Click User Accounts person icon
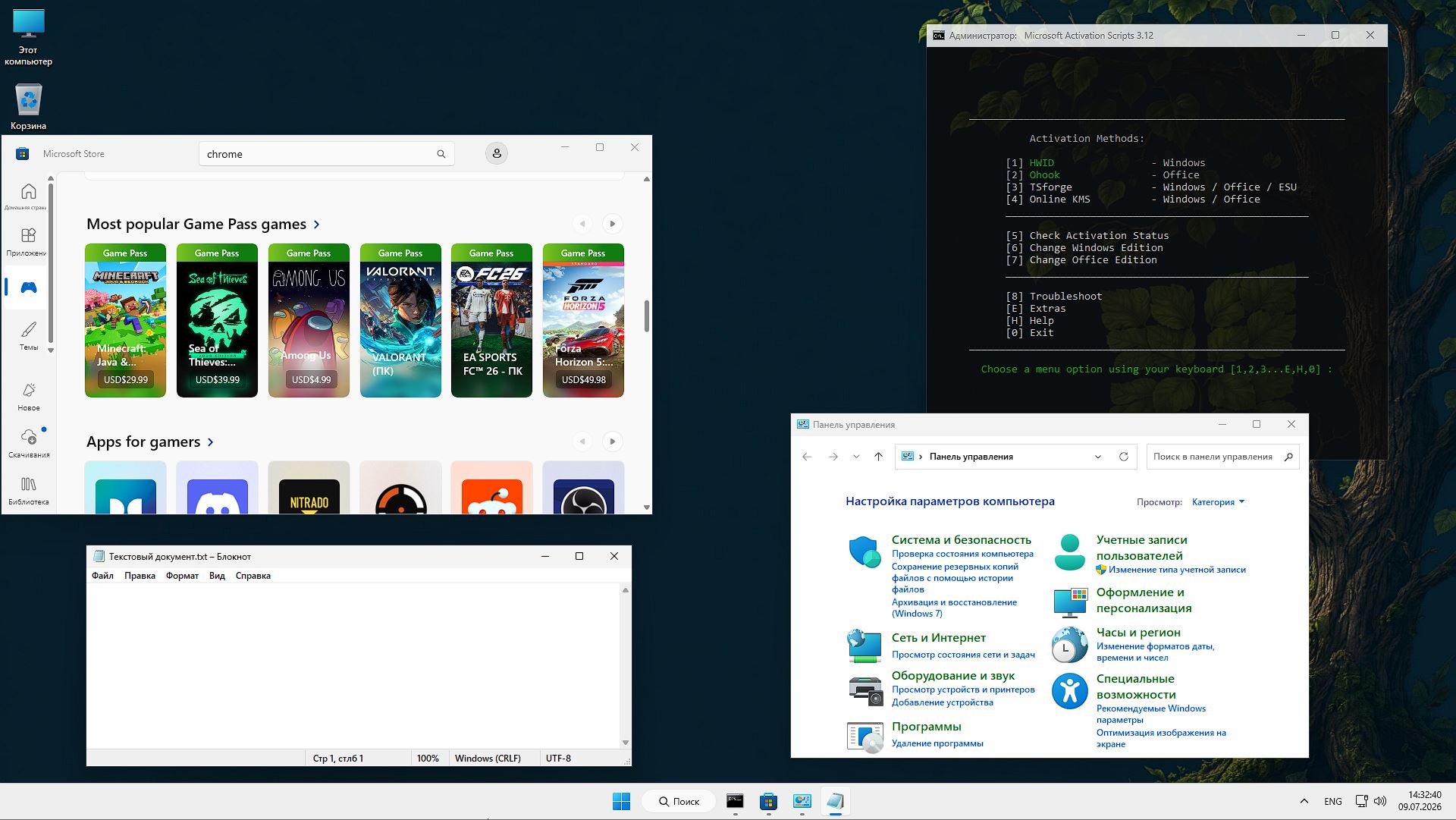The width and height of the screenshot is (1456, 820). [x=1070, y=552]
